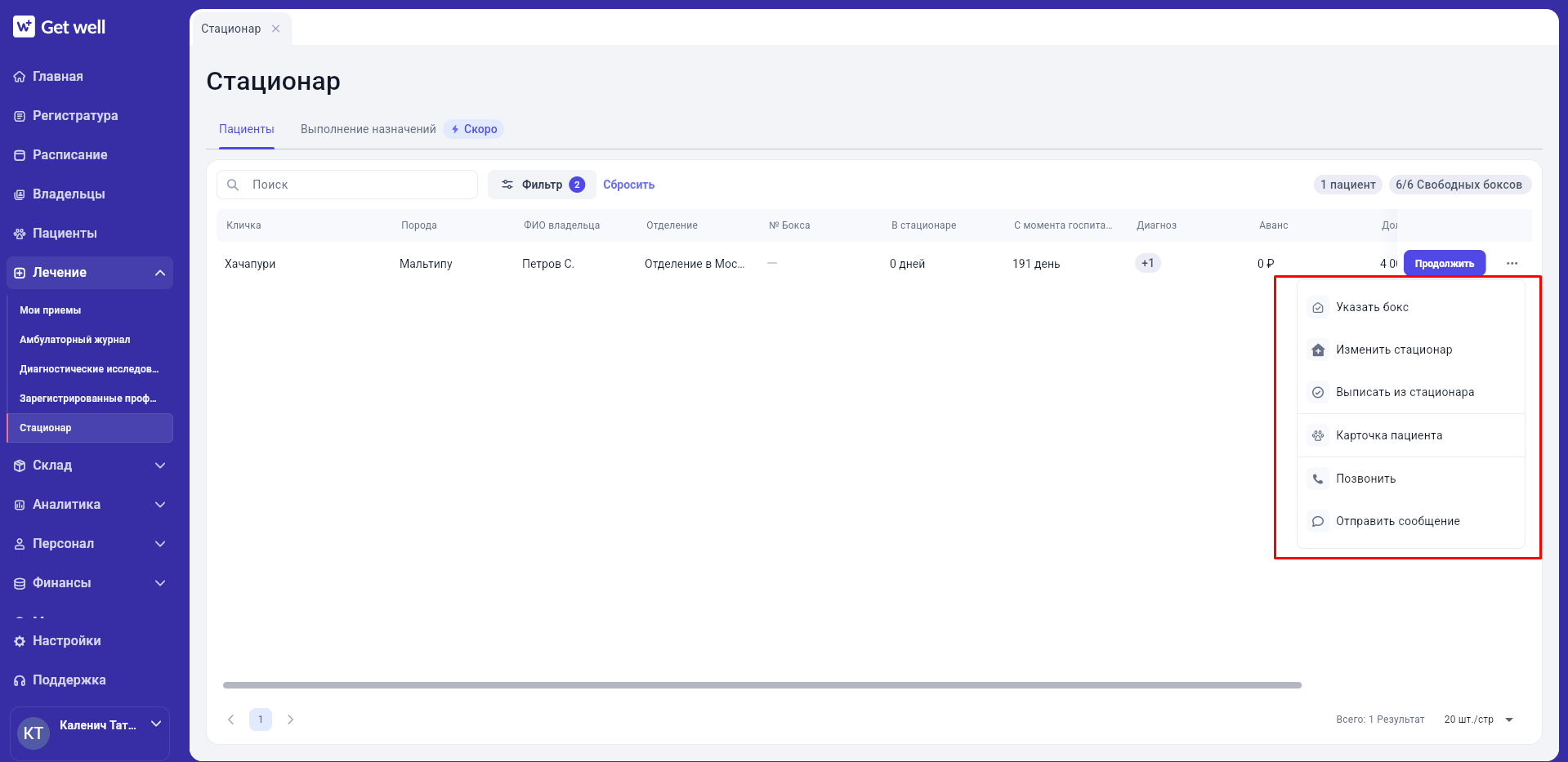Click the phone icon next to Позвонить
Screen dimensions: 1568x762
tap(1318, 479)
